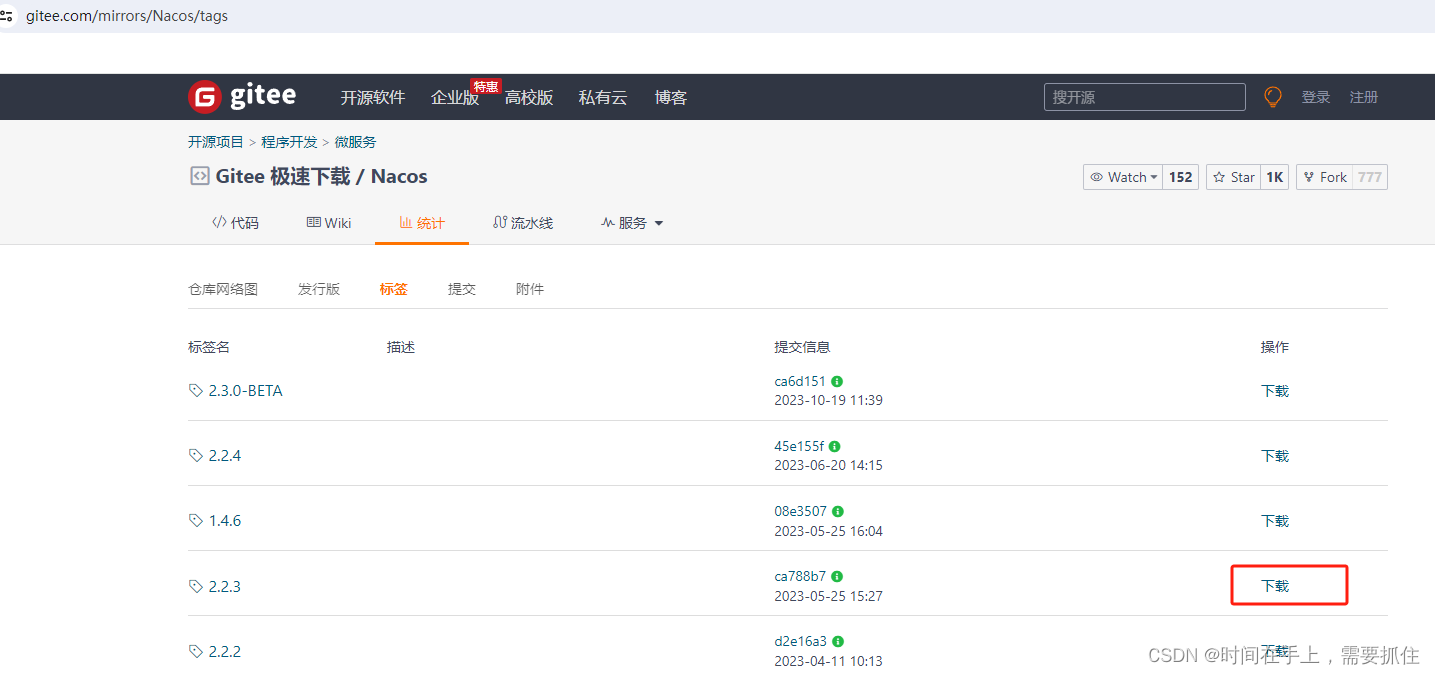Click the tag icon beside 2.2.4
The height and width of the screenshot is (674, 1435).
coord(196,456)
